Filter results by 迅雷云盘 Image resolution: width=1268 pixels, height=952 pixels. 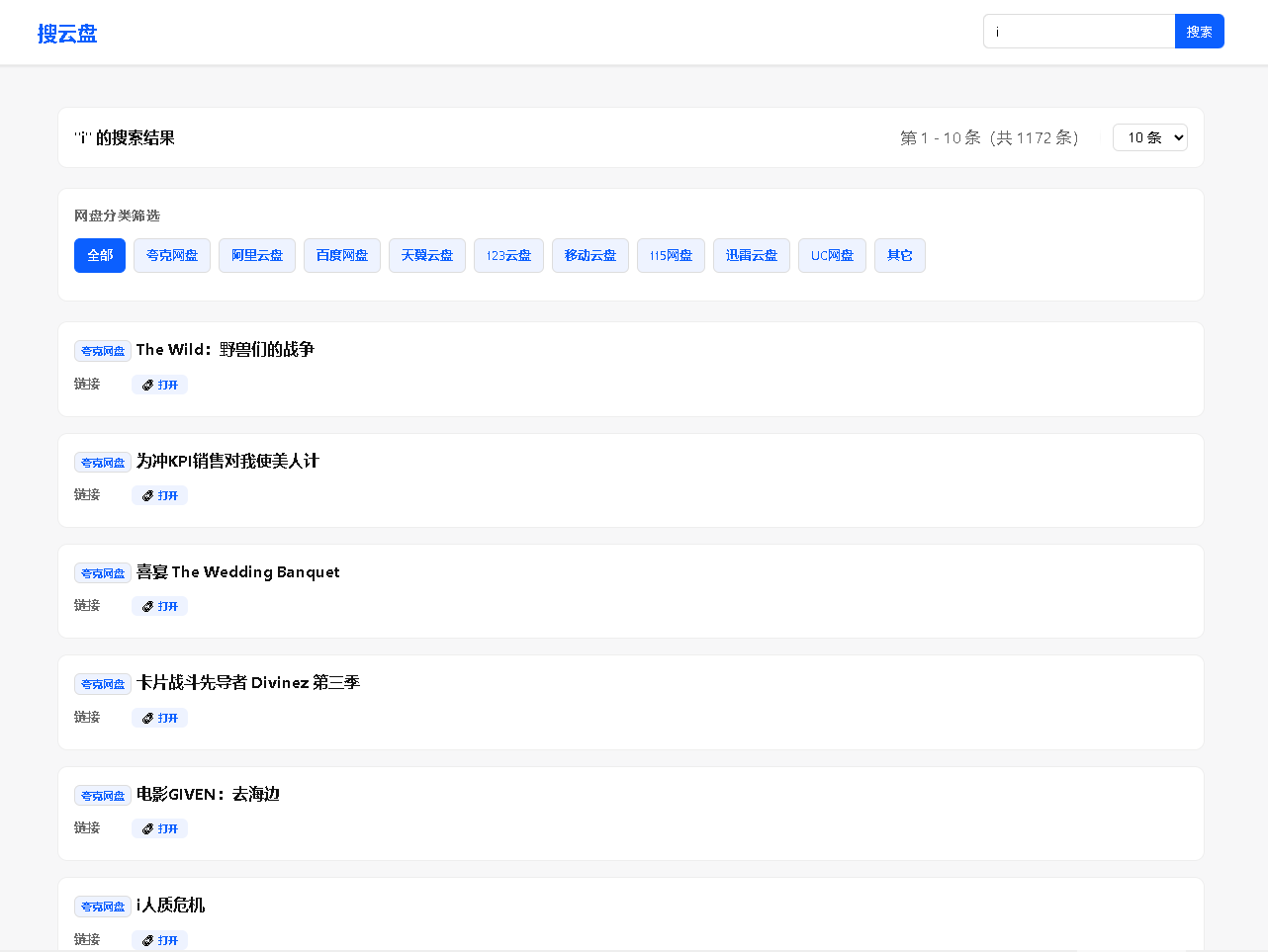(x=752, y=255)
